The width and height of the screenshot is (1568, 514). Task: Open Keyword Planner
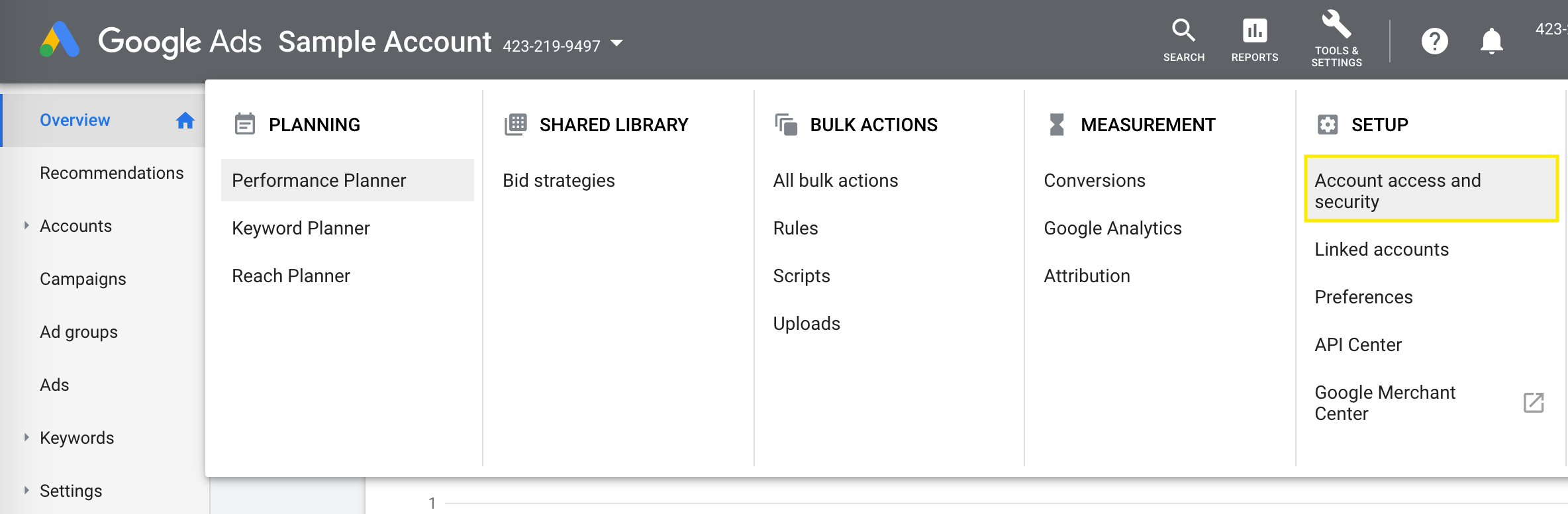[x=301, y=228]
